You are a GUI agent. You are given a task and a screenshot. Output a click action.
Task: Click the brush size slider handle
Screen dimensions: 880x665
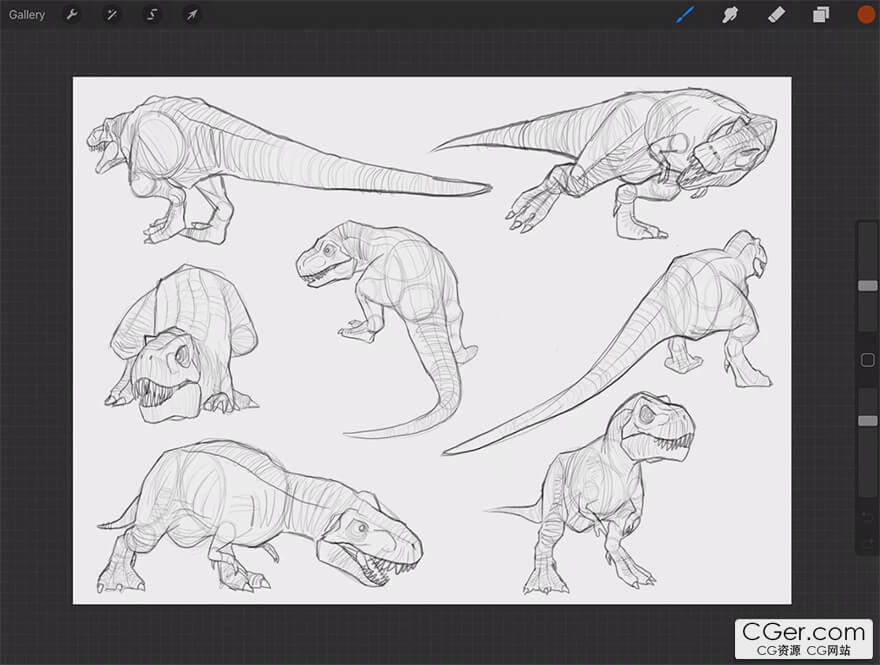tap(867, 286)
